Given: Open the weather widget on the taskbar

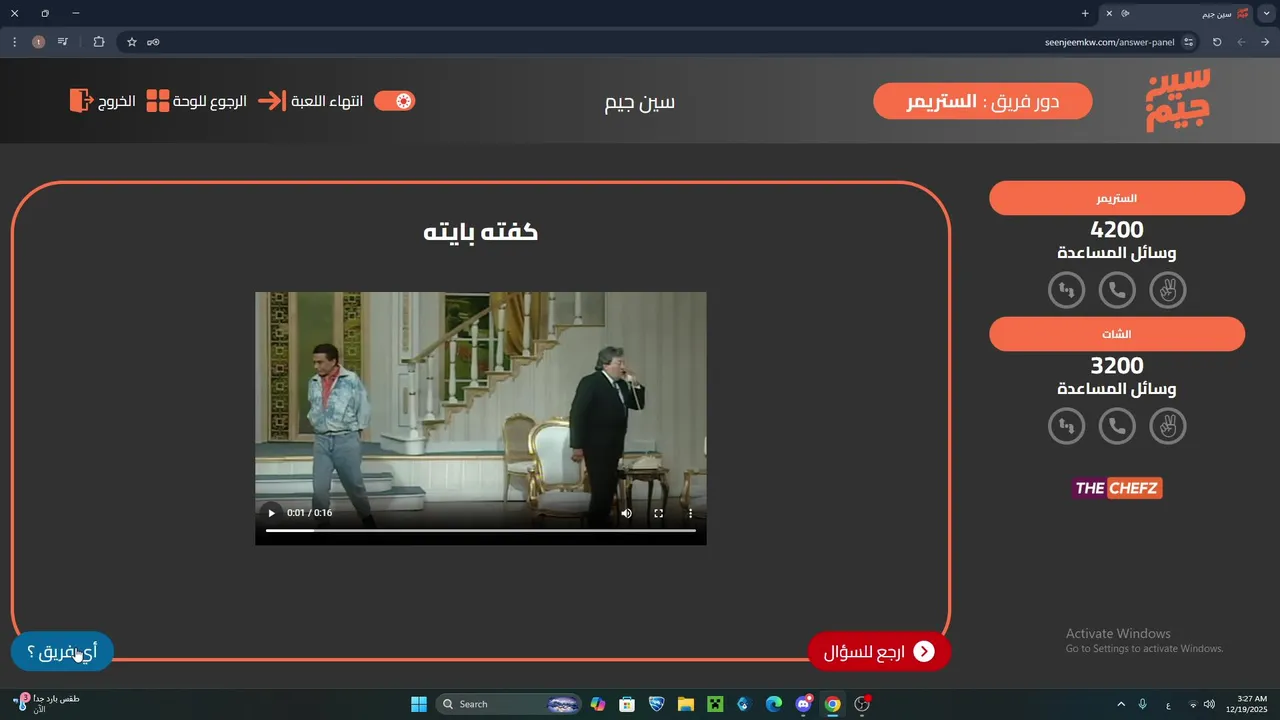Looking at the screenshot, I should (x=48, y=704).
